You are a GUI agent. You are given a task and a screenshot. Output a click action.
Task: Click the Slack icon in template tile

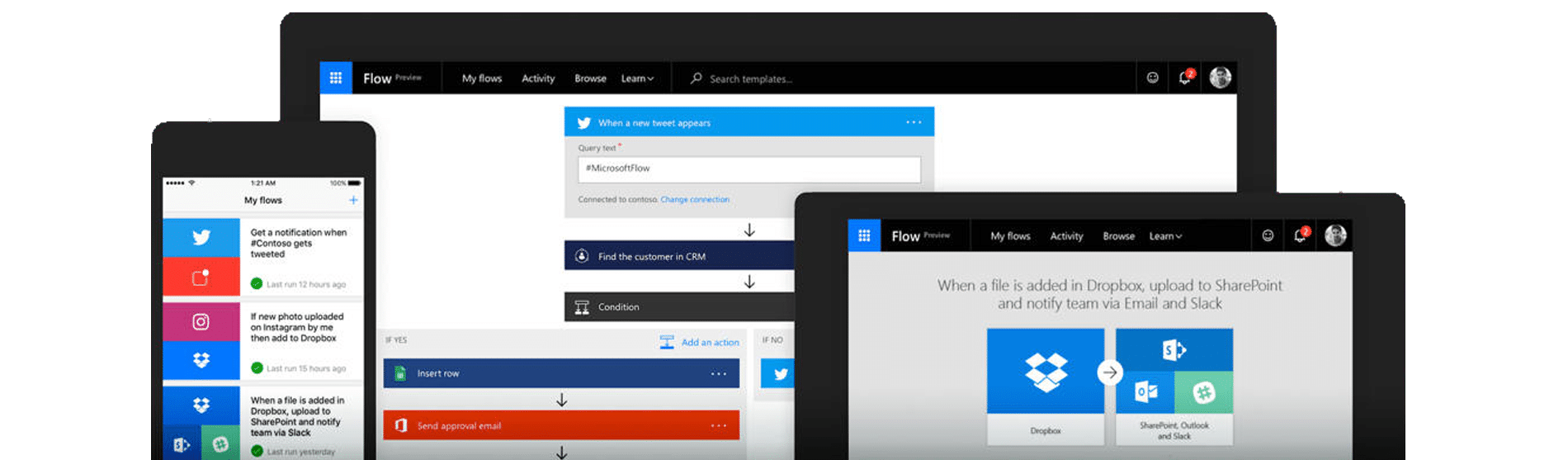click(x=1204, y=391)
